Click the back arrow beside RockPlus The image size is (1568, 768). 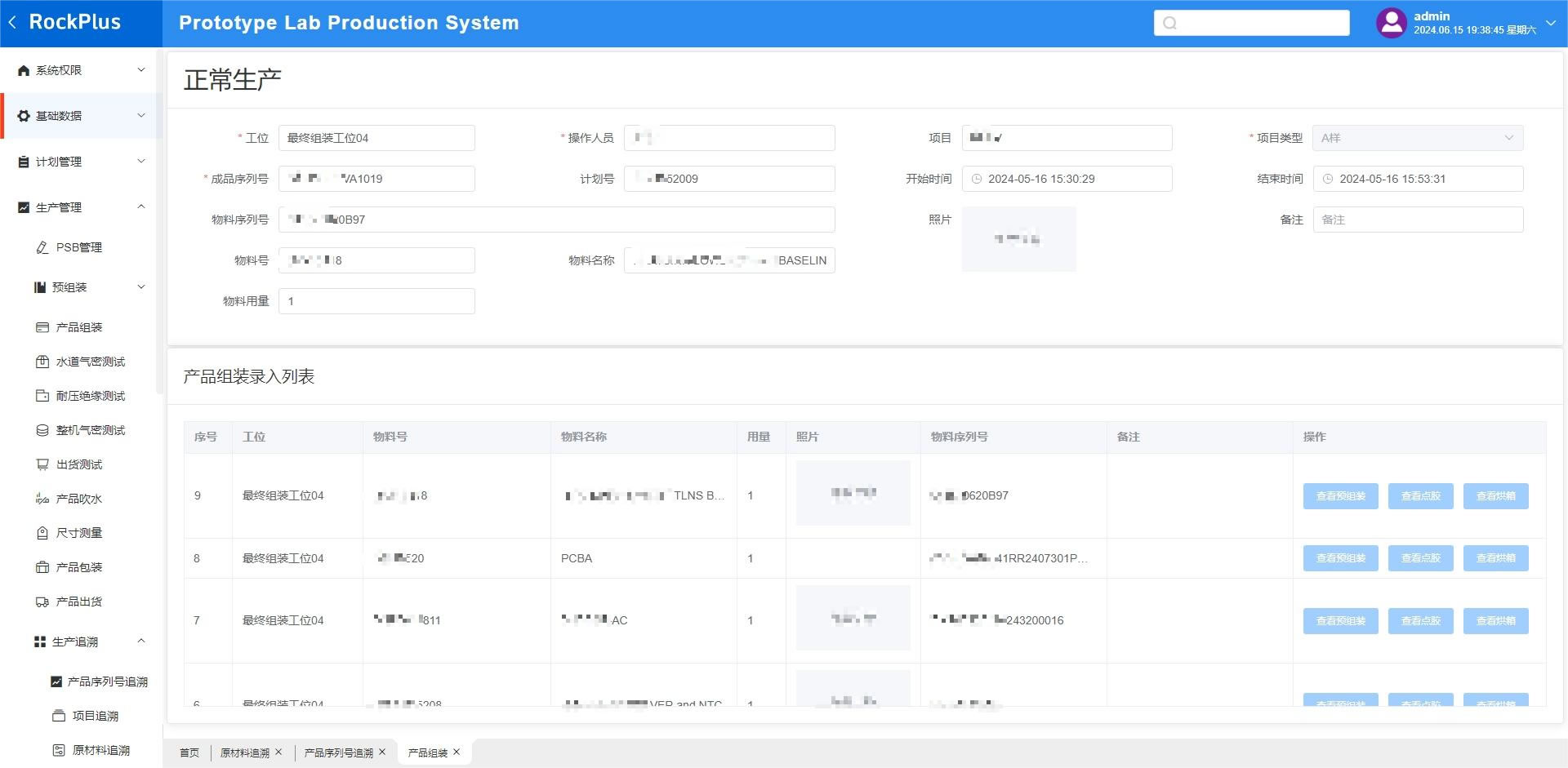[12, 23]
